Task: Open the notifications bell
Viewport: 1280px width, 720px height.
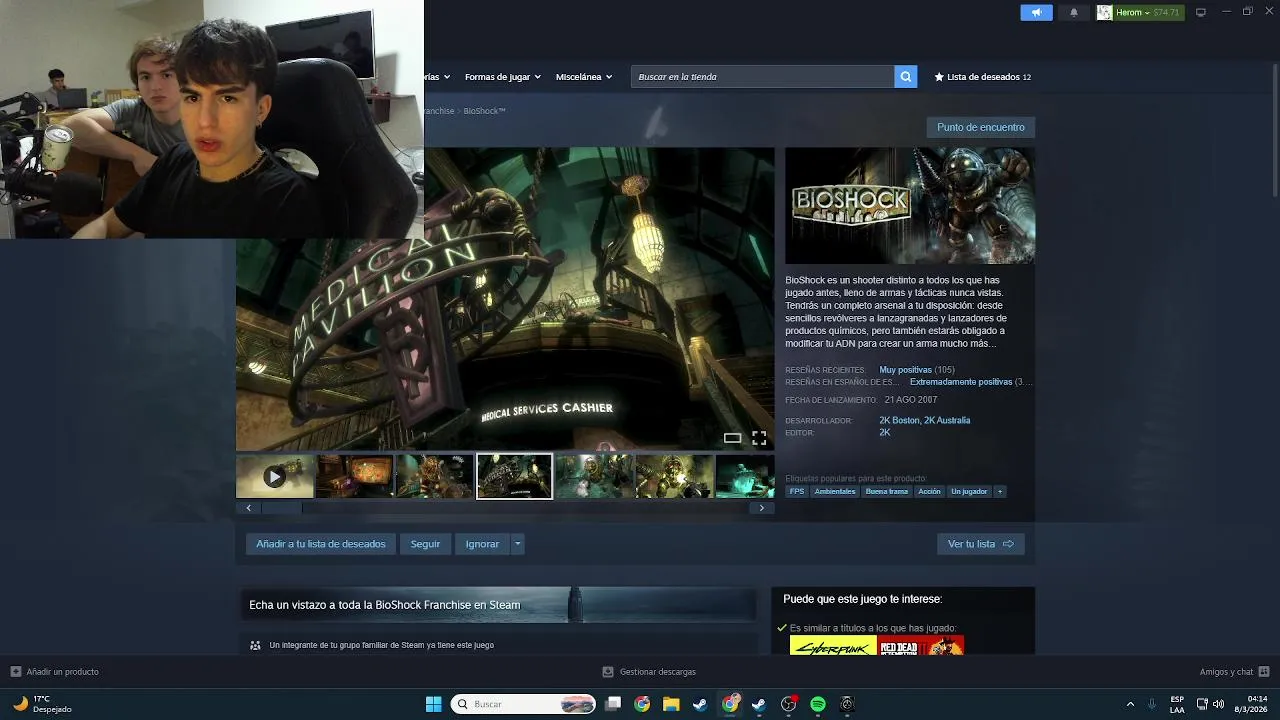Action: pyautogui.click(x=1074, y=12)
